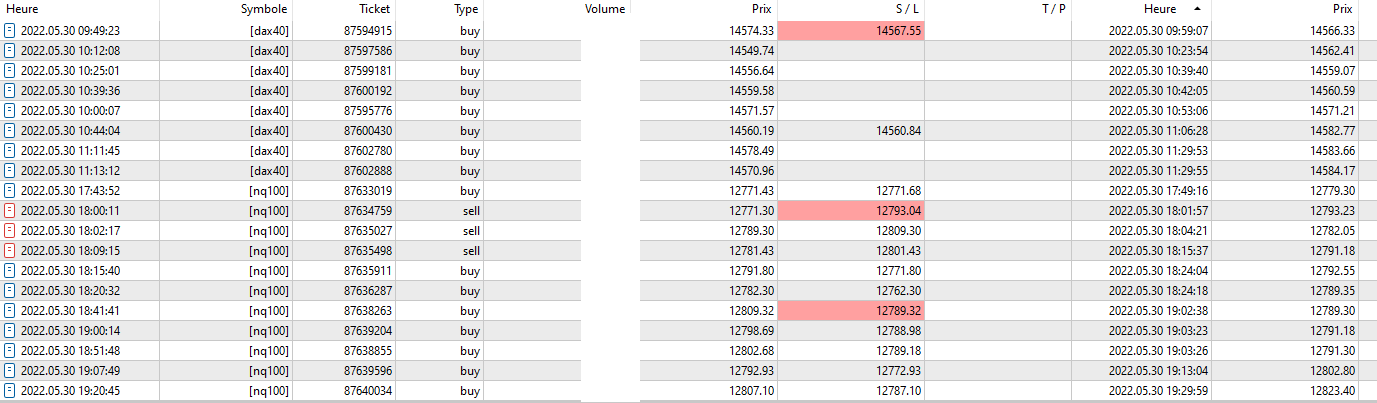Click the red sell icon at 18:00:11
Screen dimensions: 1377x403
tap(10, 211)
